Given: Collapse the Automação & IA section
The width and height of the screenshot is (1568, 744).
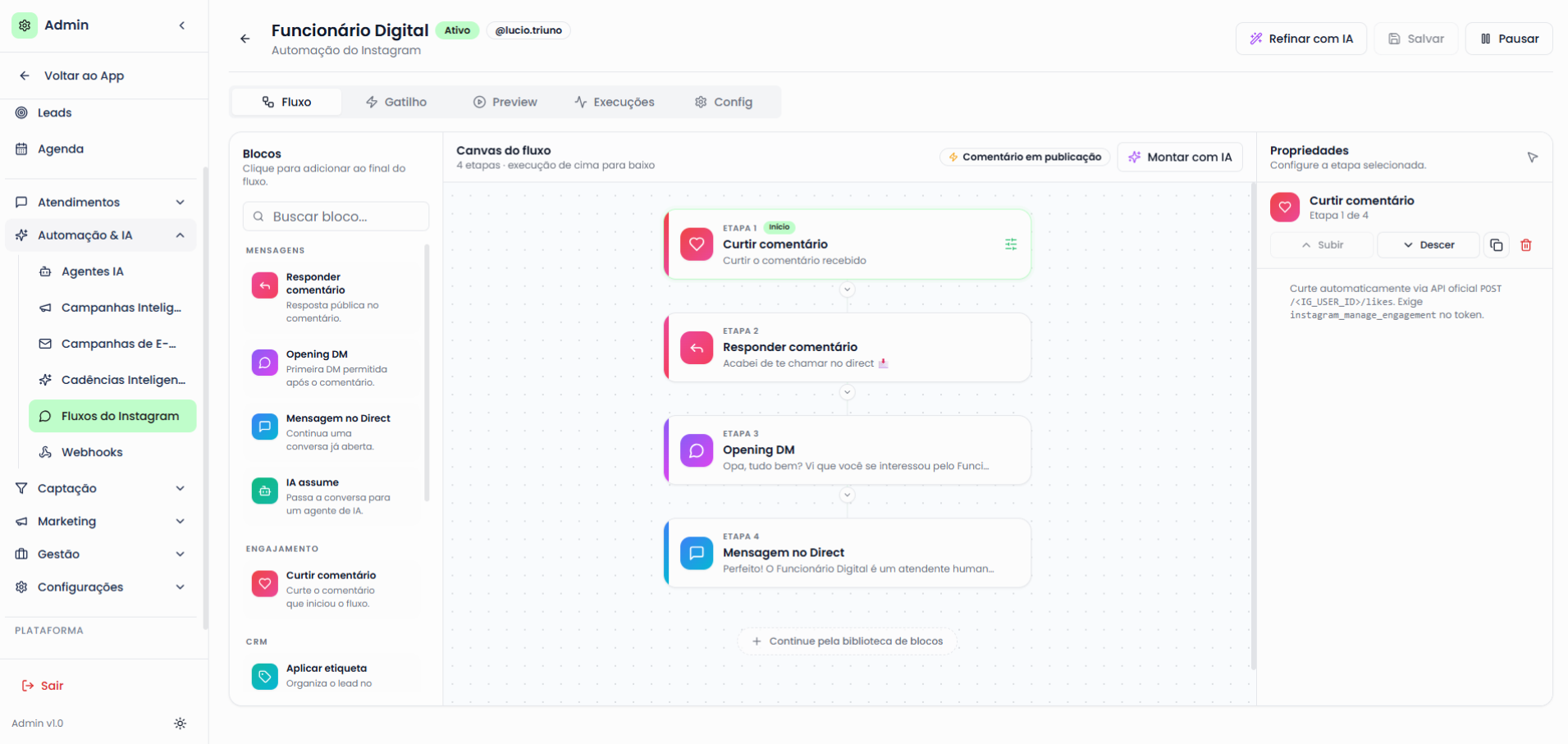Looking at the screenshot, I should coord(101,235).
